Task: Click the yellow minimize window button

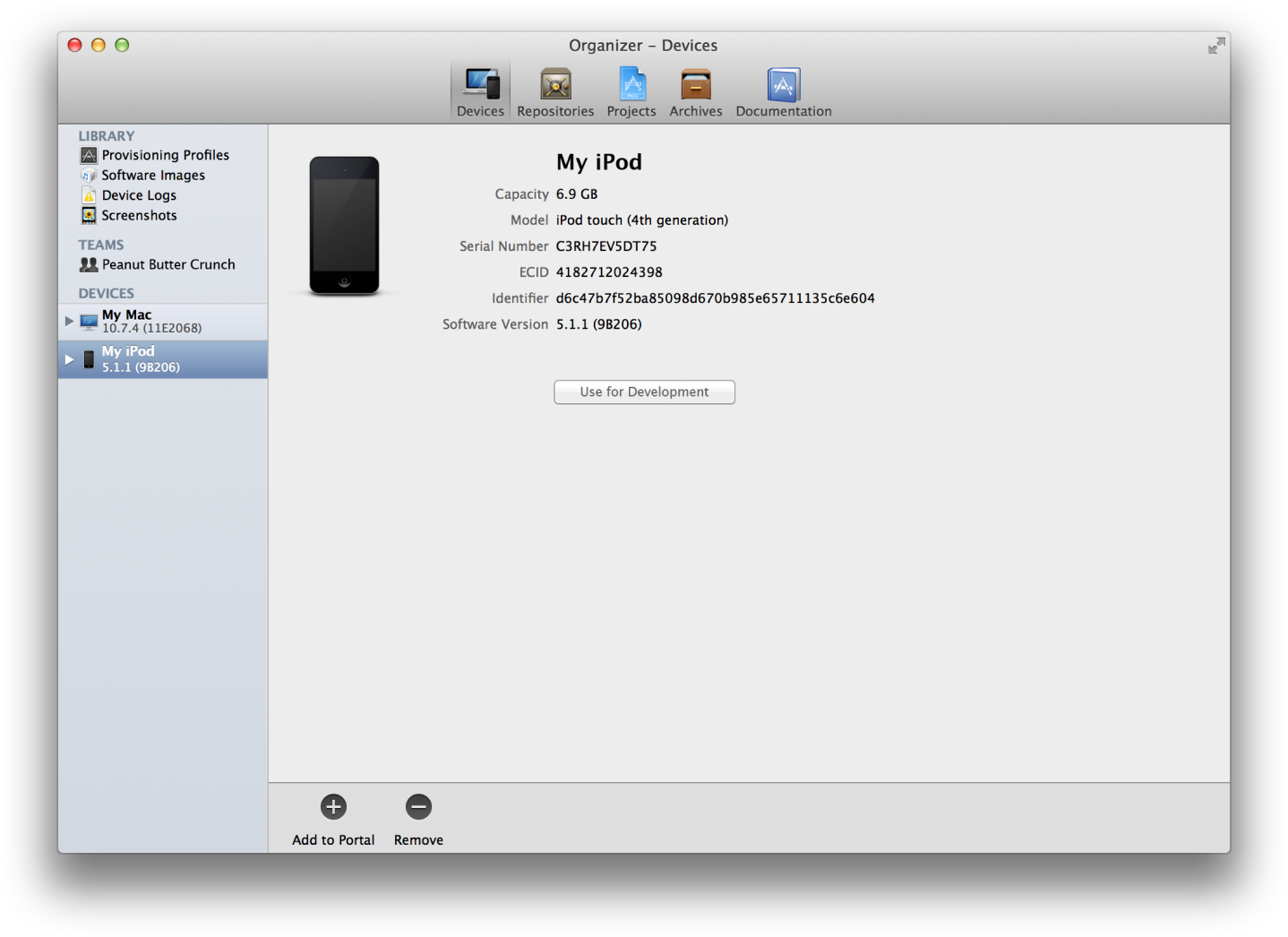Action: (x=99, y=45)
